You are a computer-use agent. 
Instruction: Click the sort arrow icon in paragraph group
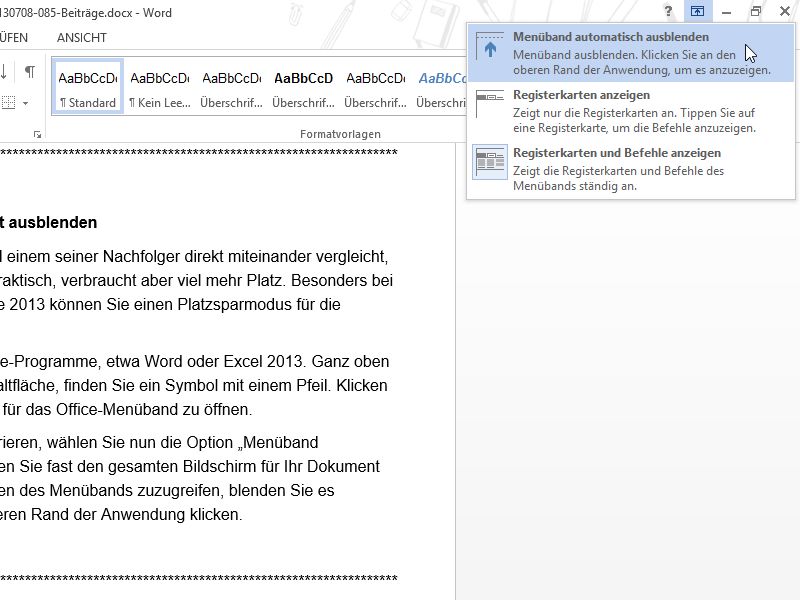[4, 72]
